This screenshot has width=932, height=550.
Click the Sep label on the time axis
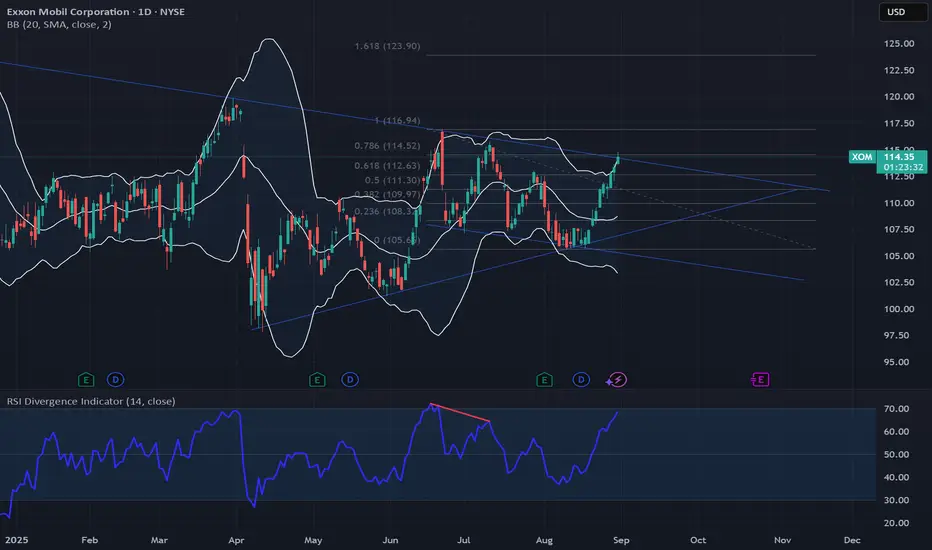pos(621,540)
